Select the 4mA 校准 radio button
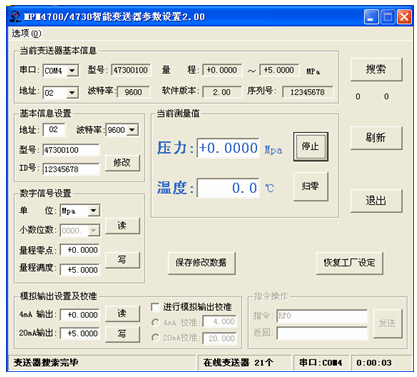 155,322
